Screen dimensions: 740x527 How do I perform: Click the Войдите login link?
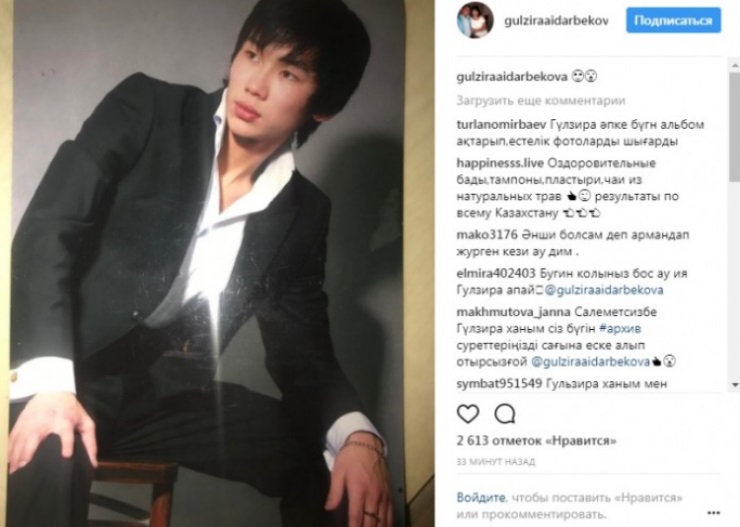(480, 497)
